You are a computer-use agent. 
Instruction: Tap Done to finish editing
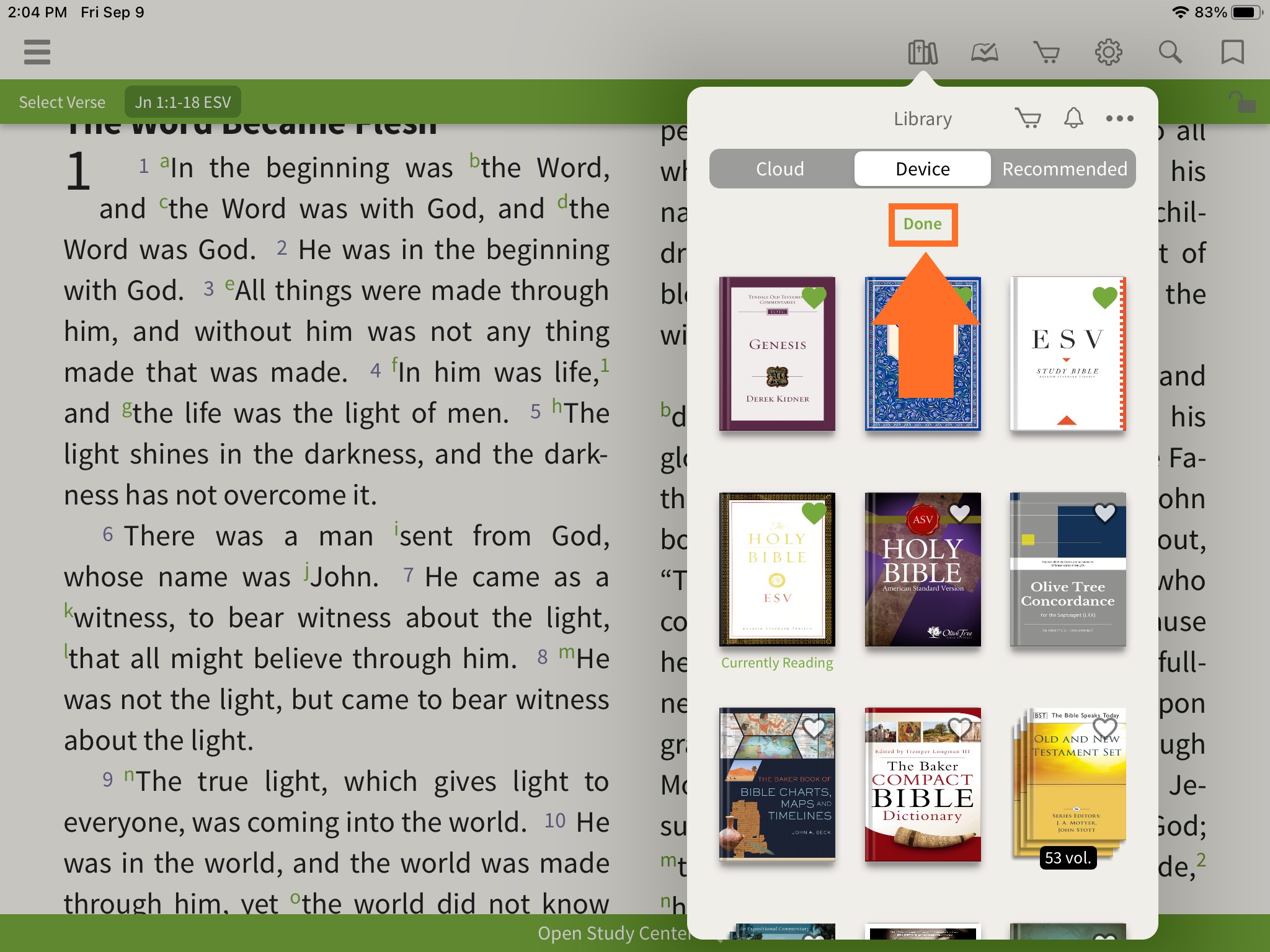coord(923,224)
